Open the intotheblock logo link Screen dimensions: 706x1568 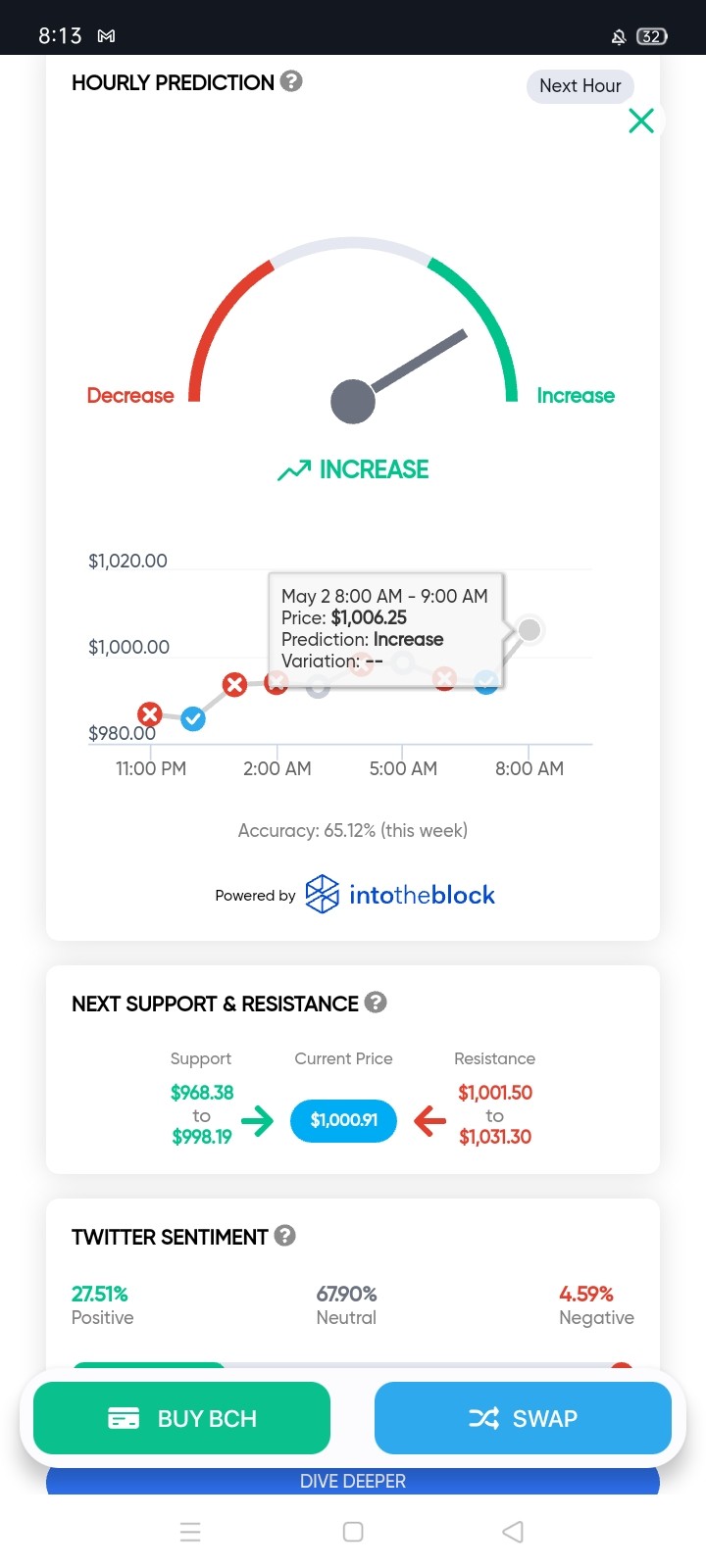pyautogui.click(x=400, y=895)
